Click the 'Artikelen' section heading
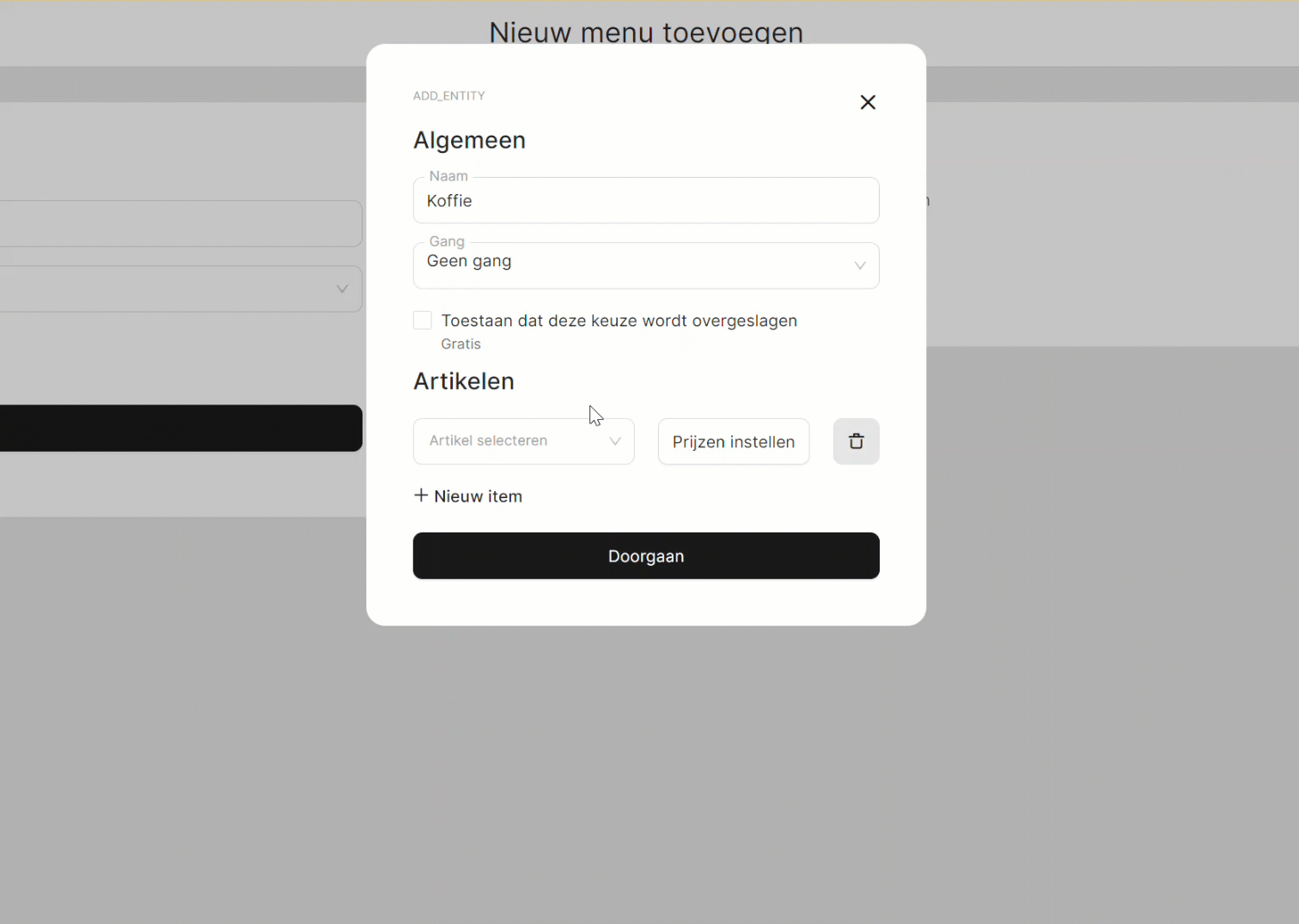The width and height of the screenshot is (1299, 924). (464, 381)
